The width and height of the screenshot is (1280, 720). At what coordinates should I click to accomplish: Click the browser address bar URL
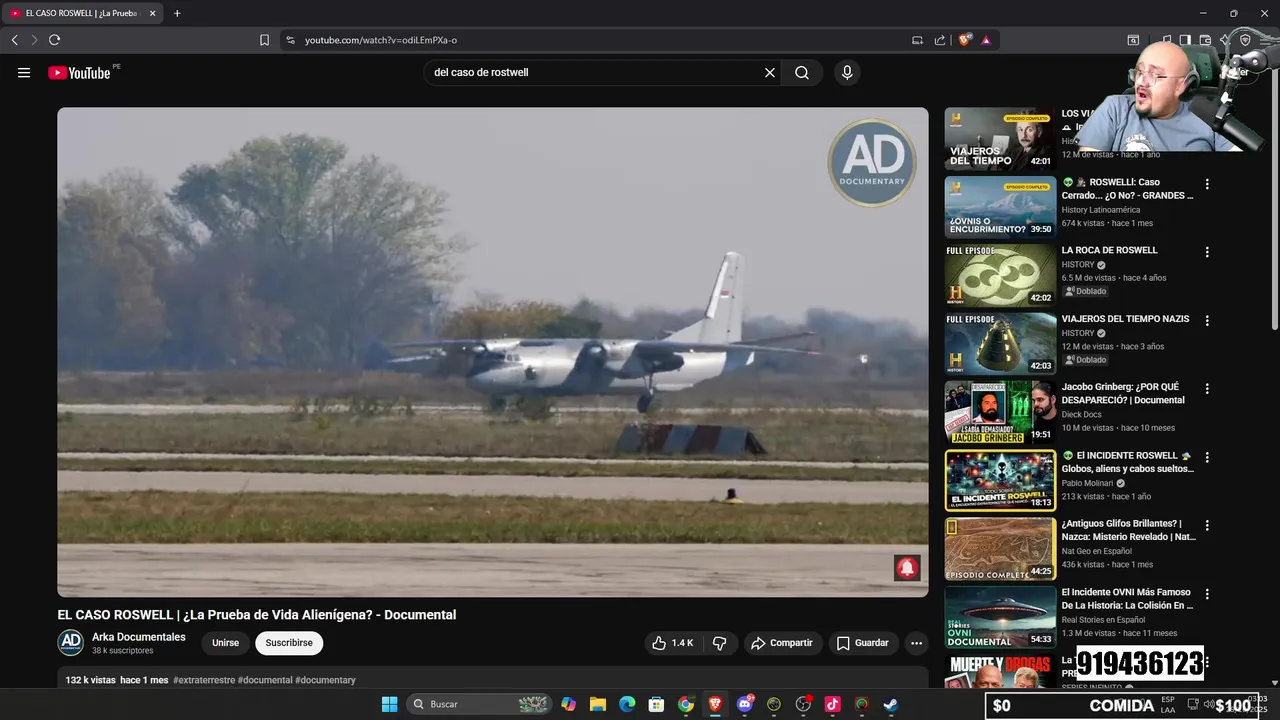click(381, 40)
